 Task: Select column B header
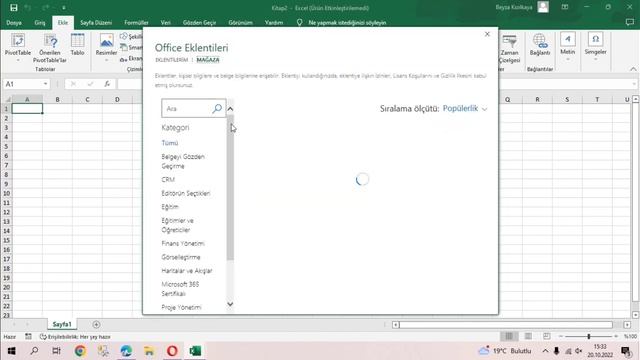(x=58, y=99)
